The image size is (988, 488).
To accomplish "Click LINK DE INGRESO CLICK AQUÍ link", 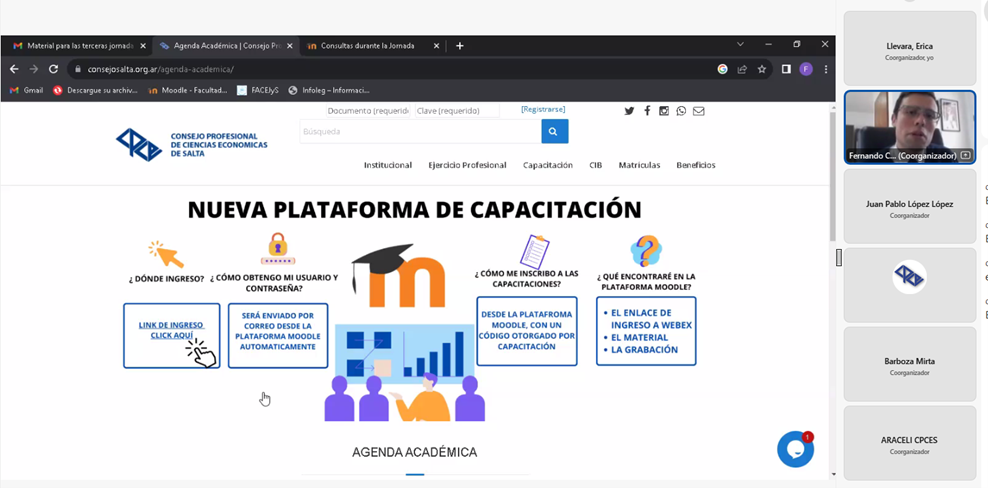I will pos(171,330).
